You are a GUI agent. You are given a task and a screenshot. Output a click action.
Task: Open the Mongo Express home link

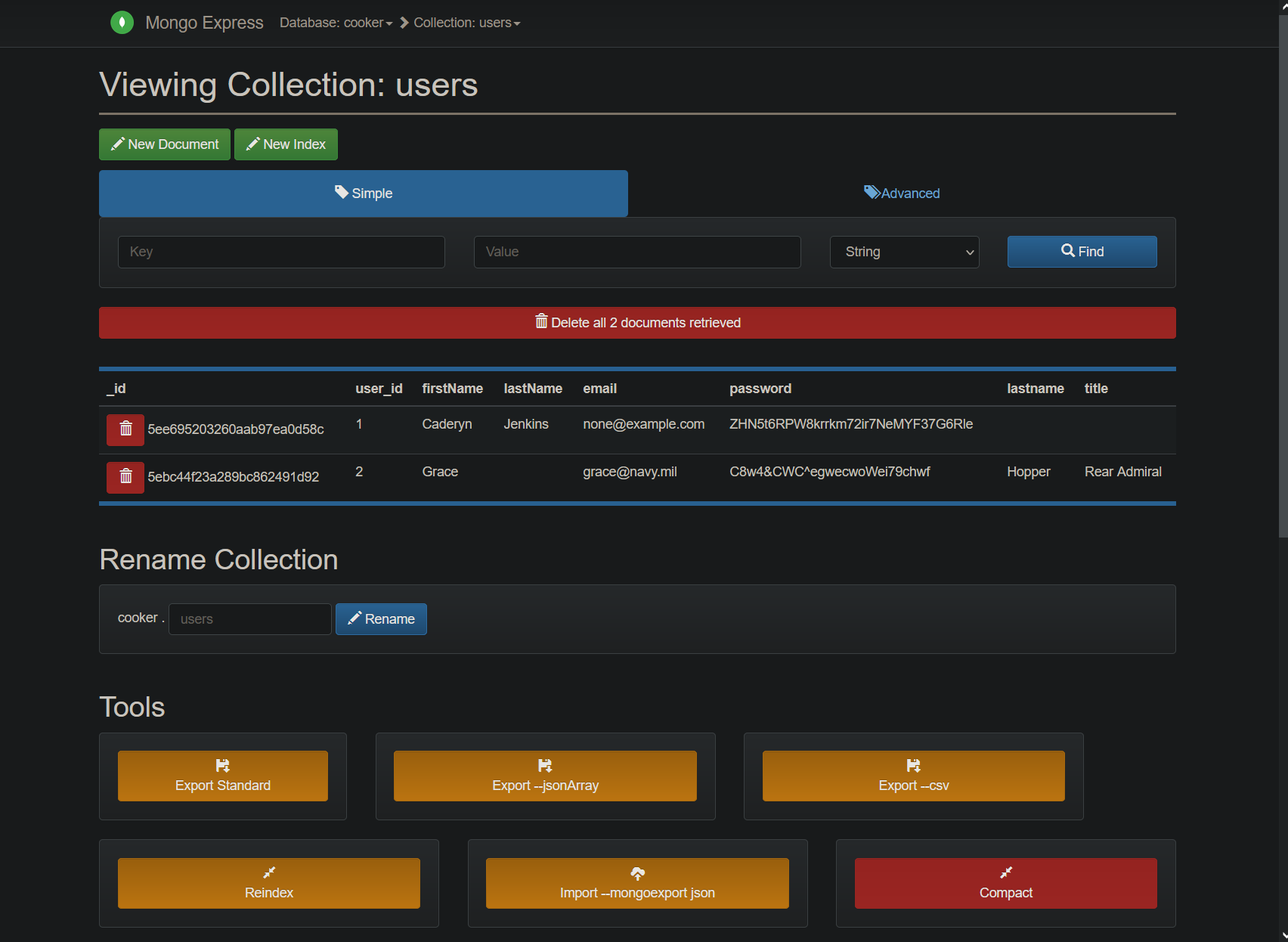coord(204,23)
